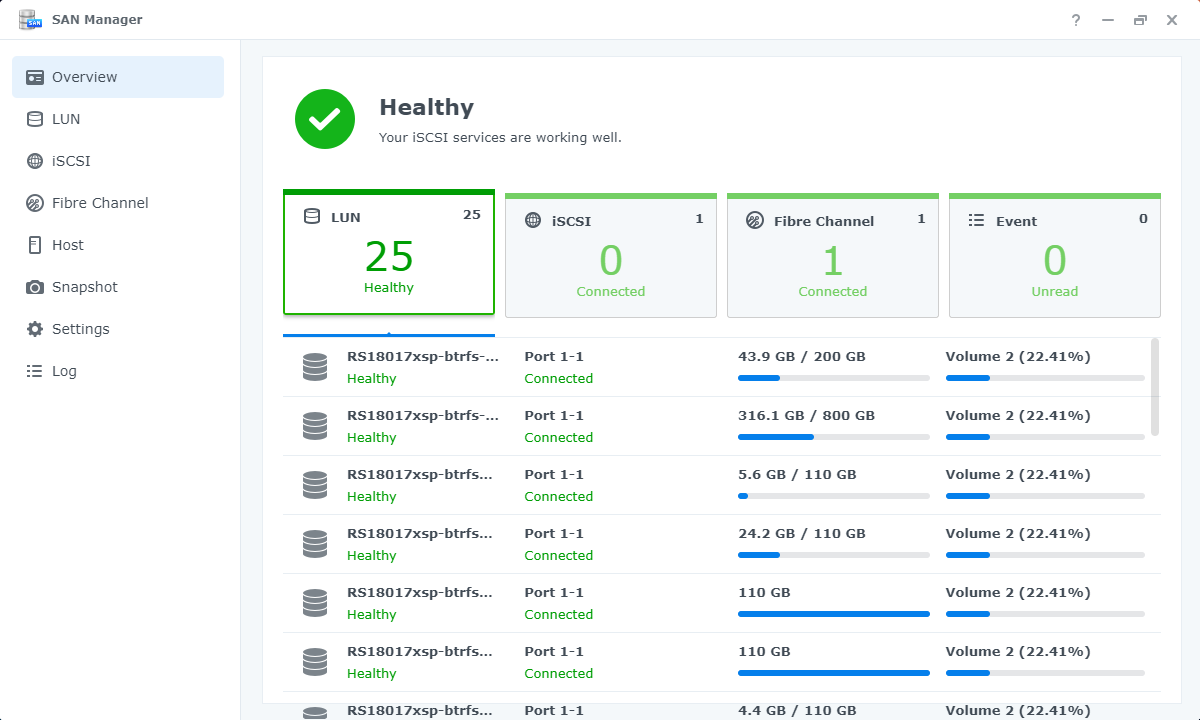Click the 43.9 GB / 200 GB usage bar
Viewport: 1200px width, 720px height.
[833, 378]
